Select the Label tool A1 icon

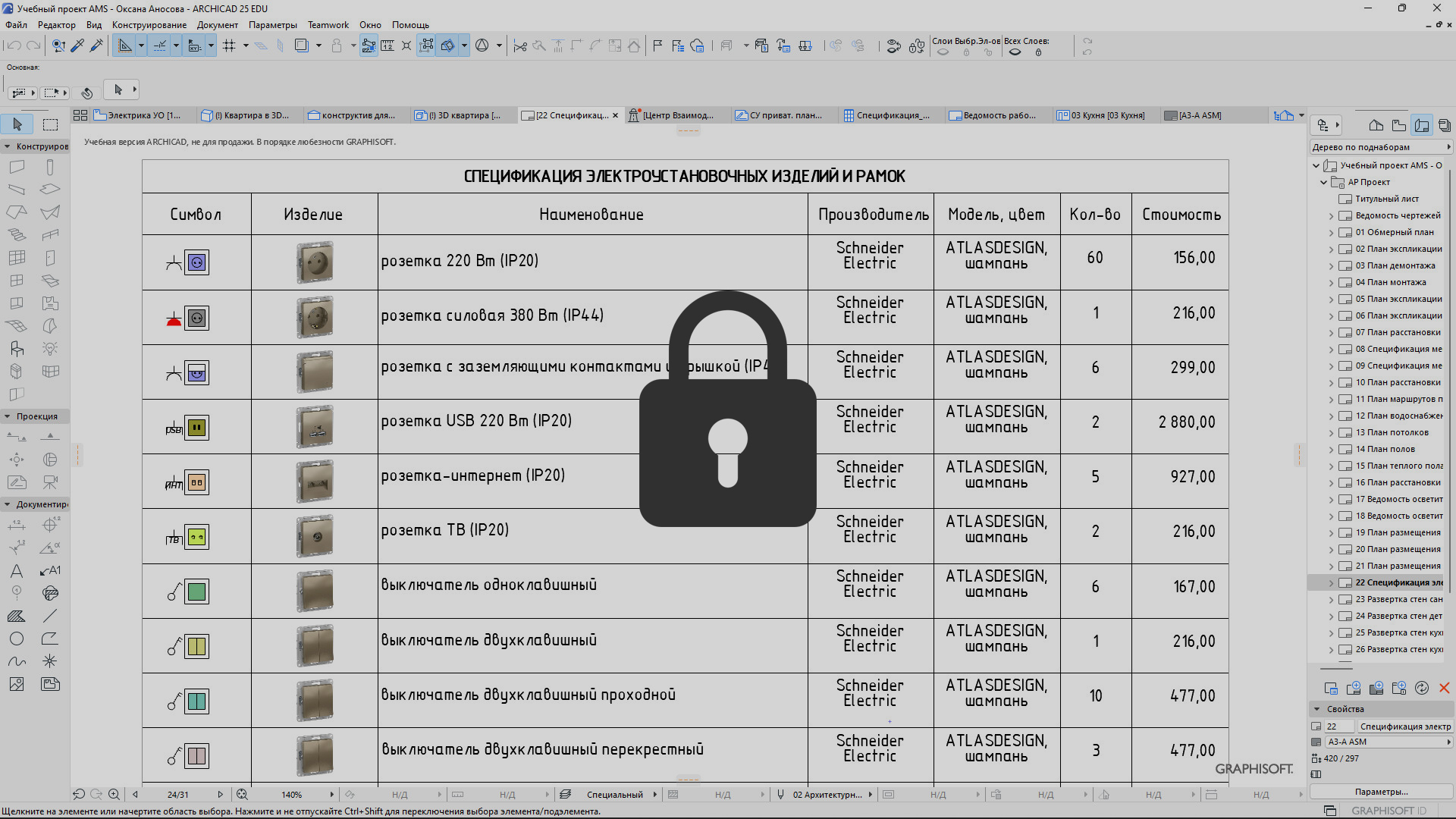50,571
